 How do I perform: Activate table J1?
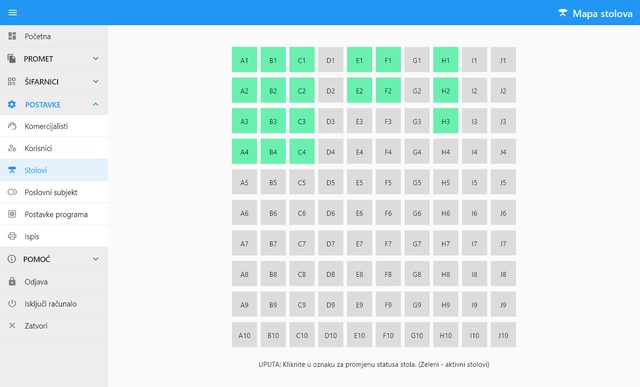pos(503,60)
